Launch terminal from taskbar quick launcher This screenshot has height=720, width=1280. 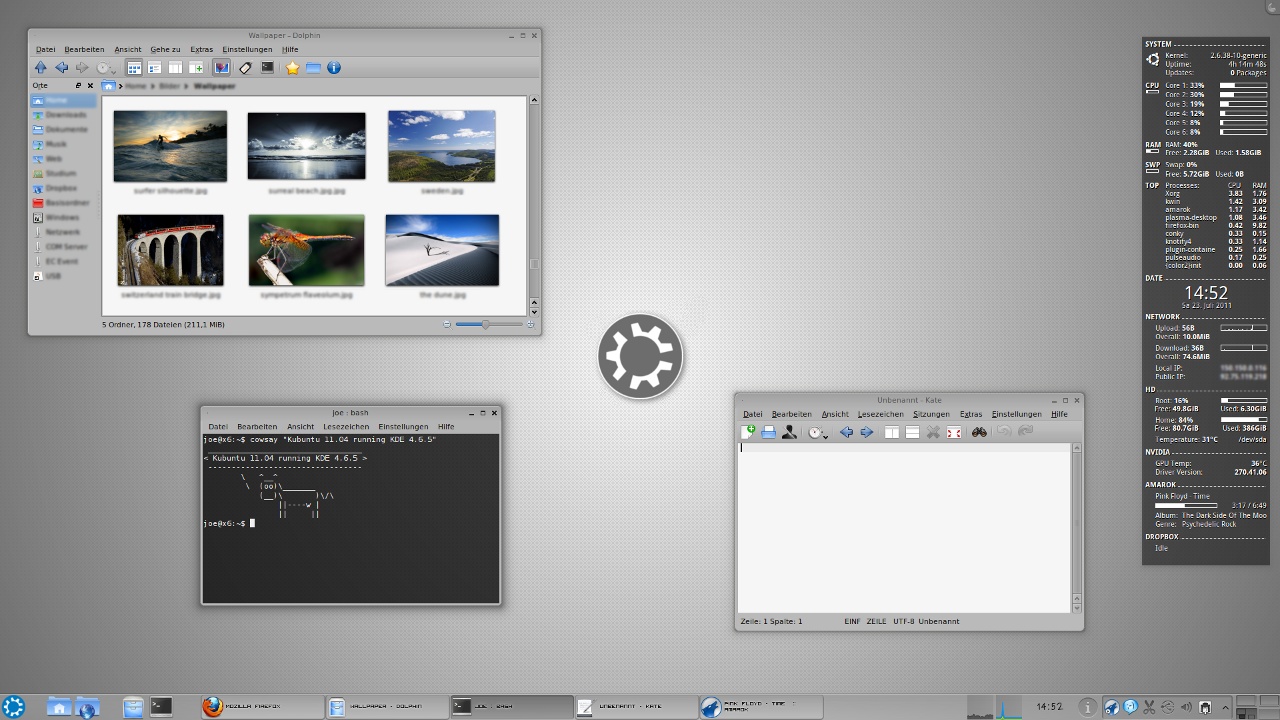tap(161, 706)
